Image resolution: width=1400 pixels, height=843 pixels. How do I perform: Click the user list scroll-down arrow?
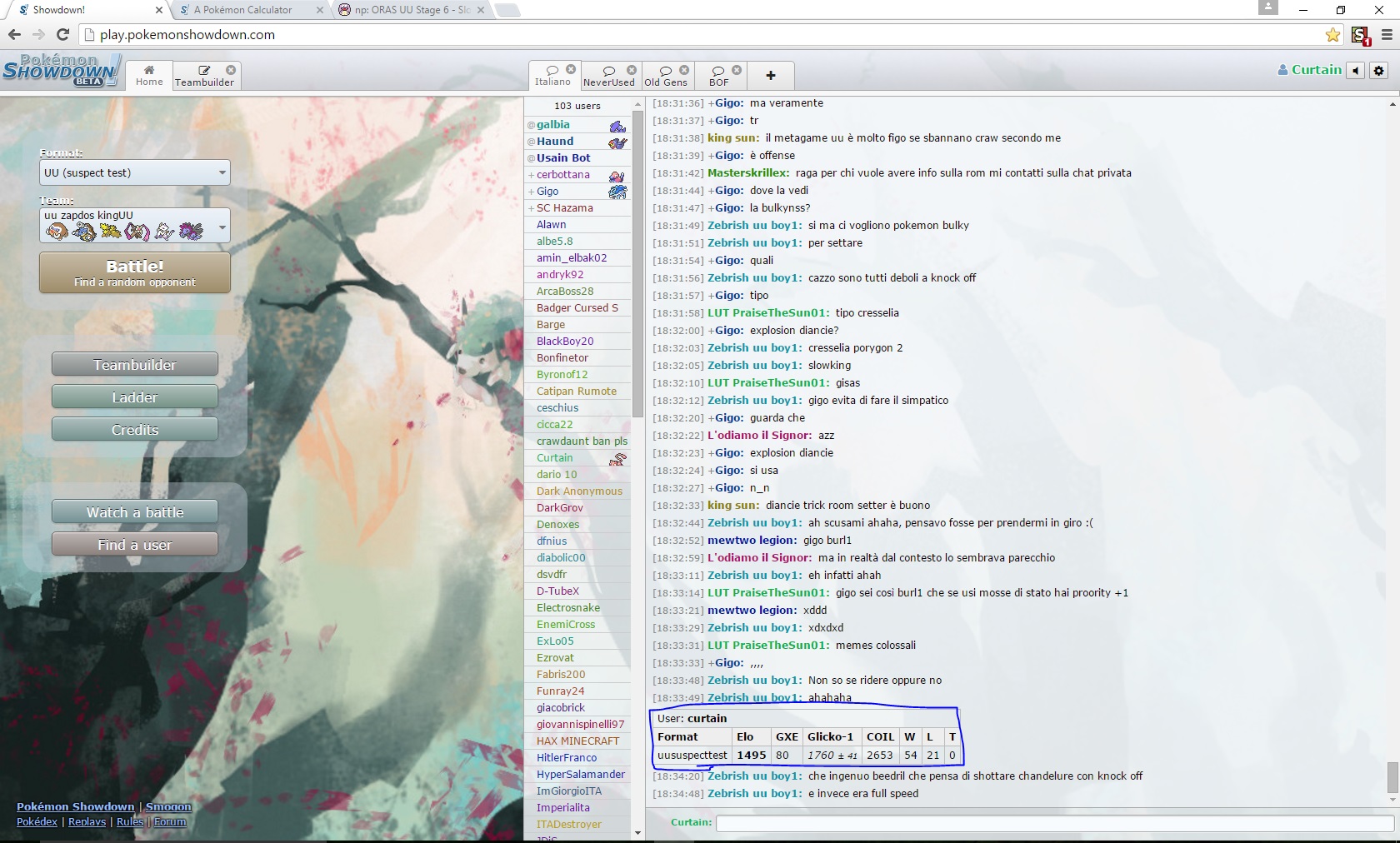pos(637,832)
